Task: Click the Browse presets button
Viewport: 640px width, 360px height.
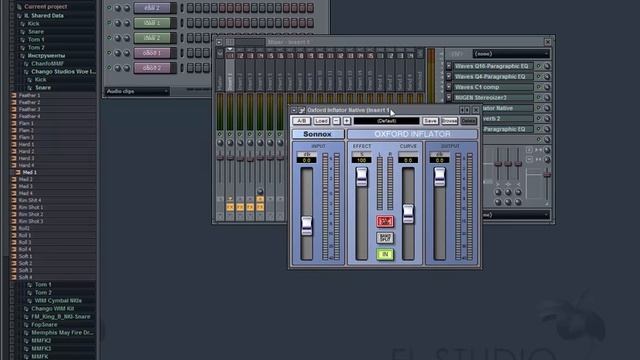Action: click(449, 121)
